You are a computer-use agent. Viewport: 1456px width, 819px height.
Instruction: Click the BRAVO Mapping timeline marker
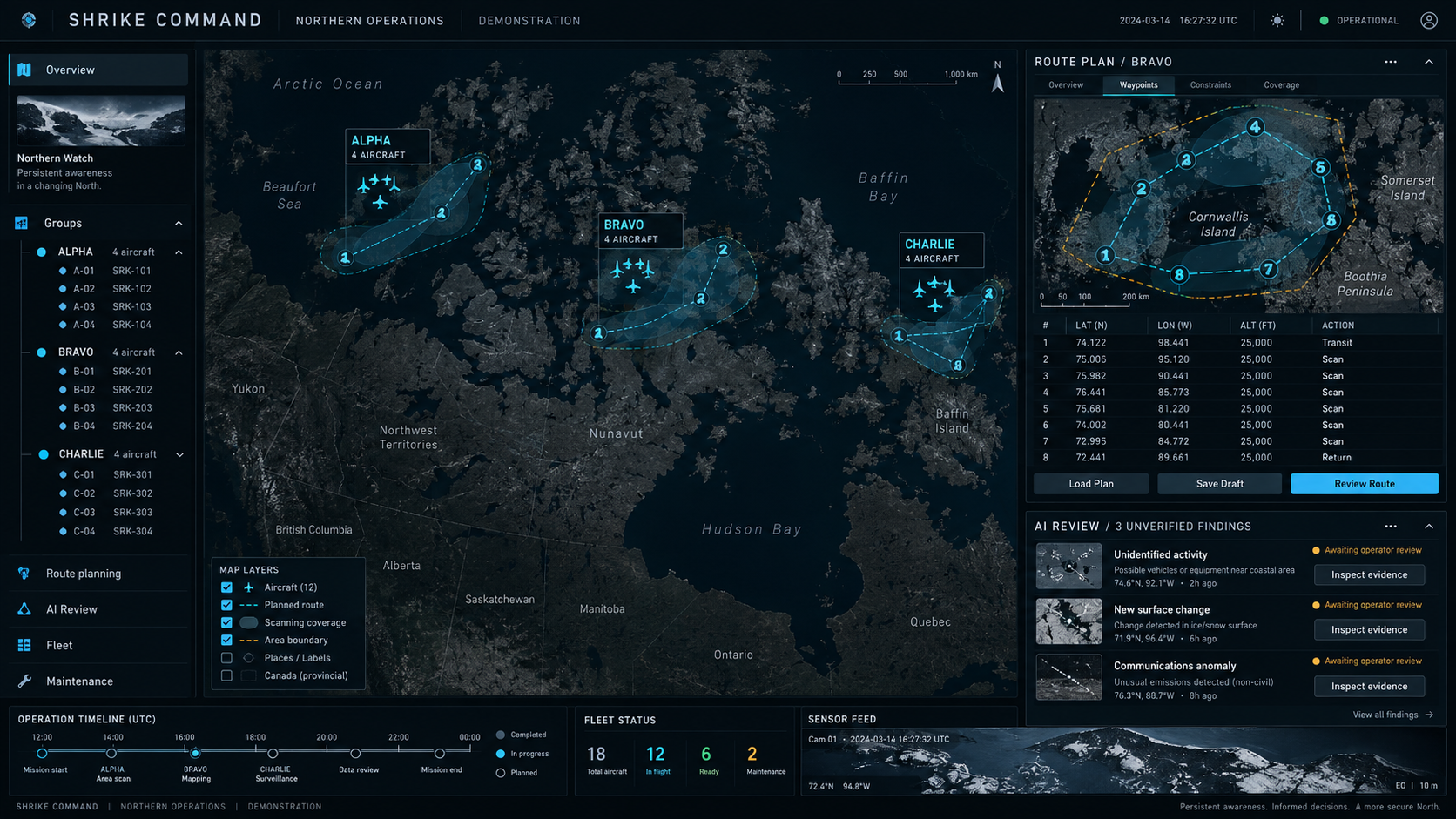click(195, 754)
